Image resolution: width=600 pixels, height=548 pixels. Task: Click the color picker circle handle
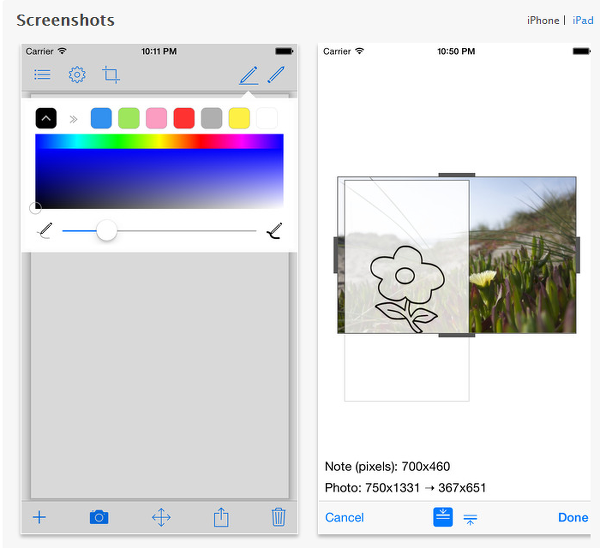click(35, 208)
